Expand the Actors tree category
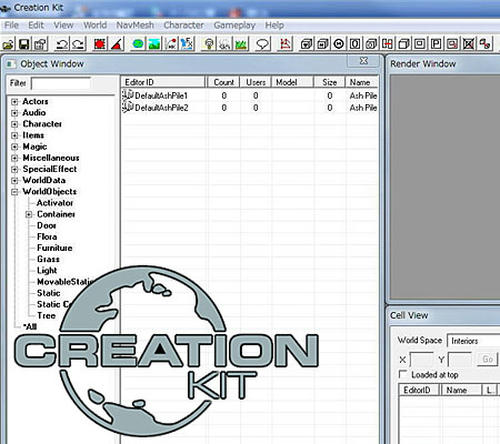Image resolution: width=500 pixels, height=444 pixels. click(x=14, y=102)
